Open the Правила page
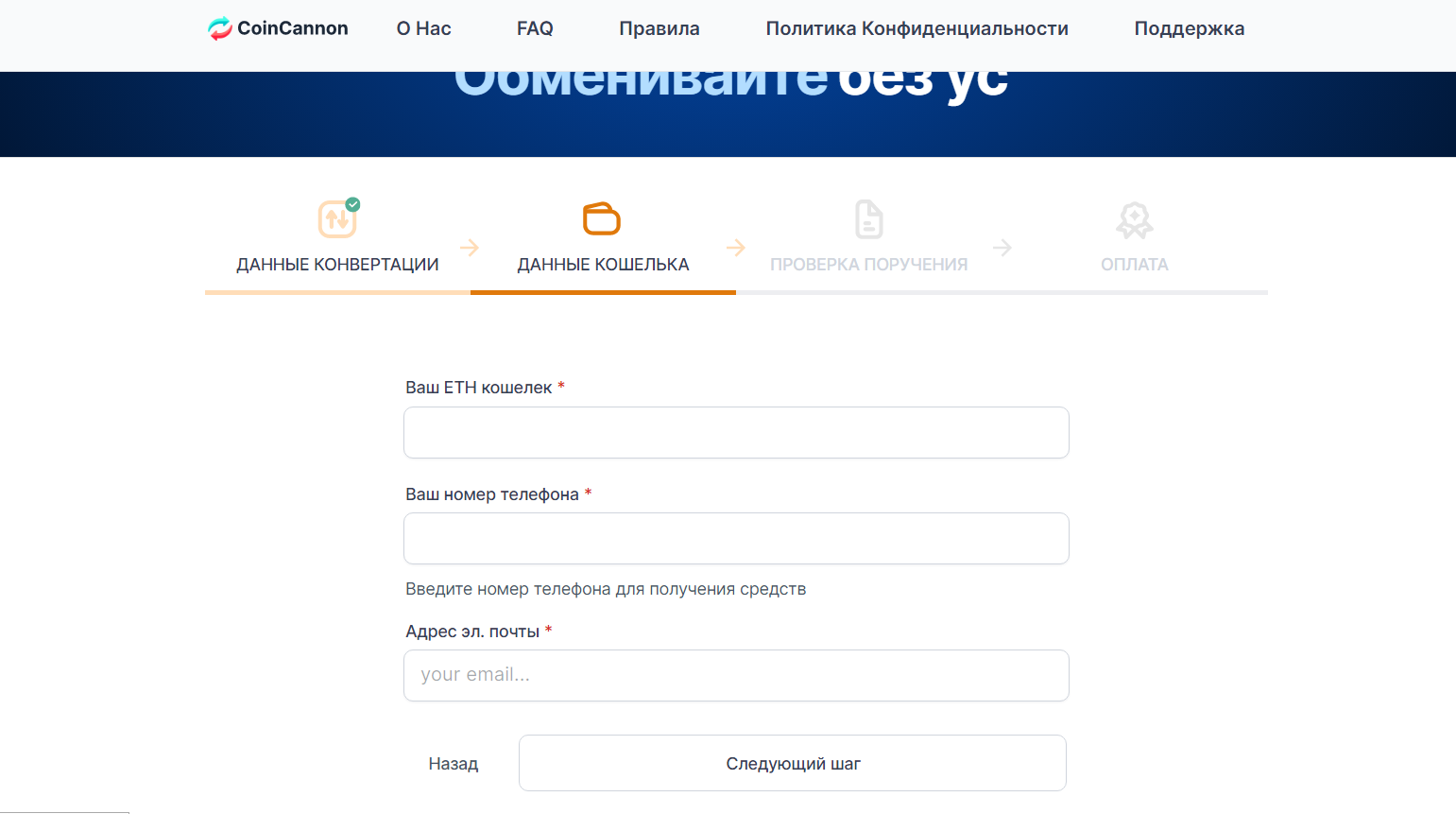Screen dimensions: 1456x814 [659, 28]
